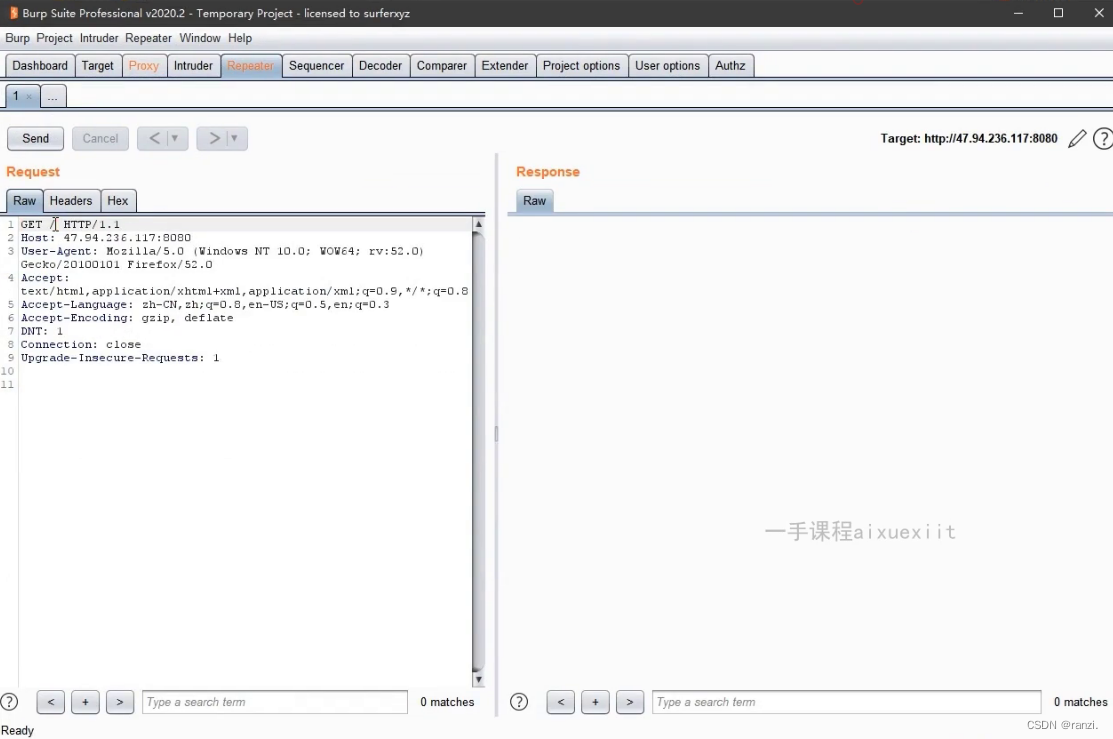Click the 'Ready' status bar text

click(17, 730)
